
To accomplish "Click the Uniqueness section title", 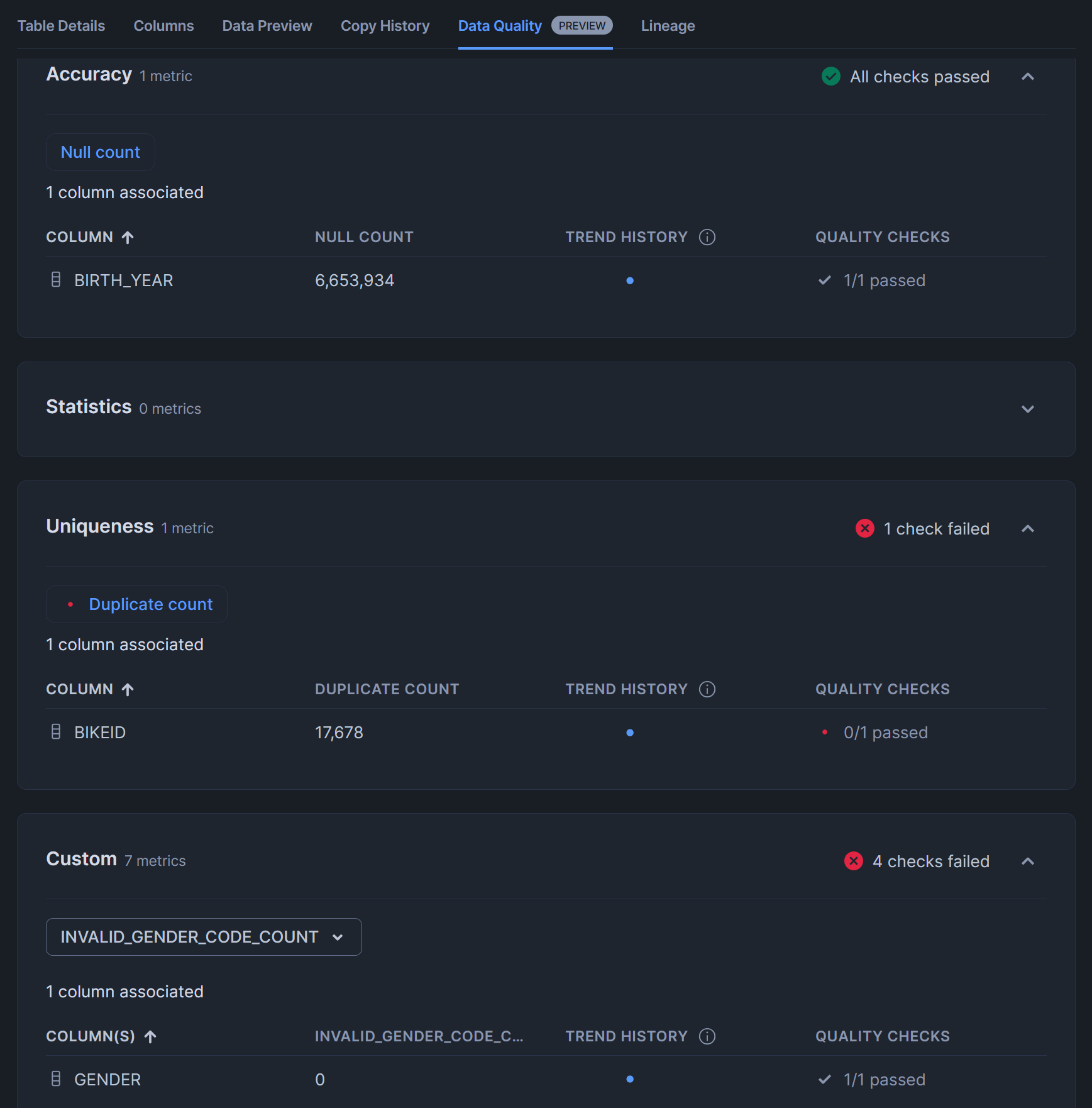I will pos(100,526).
